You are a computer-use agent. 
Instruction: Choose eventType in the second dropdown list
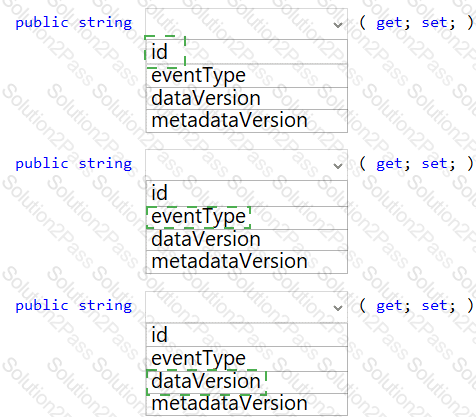click(247, 218)
